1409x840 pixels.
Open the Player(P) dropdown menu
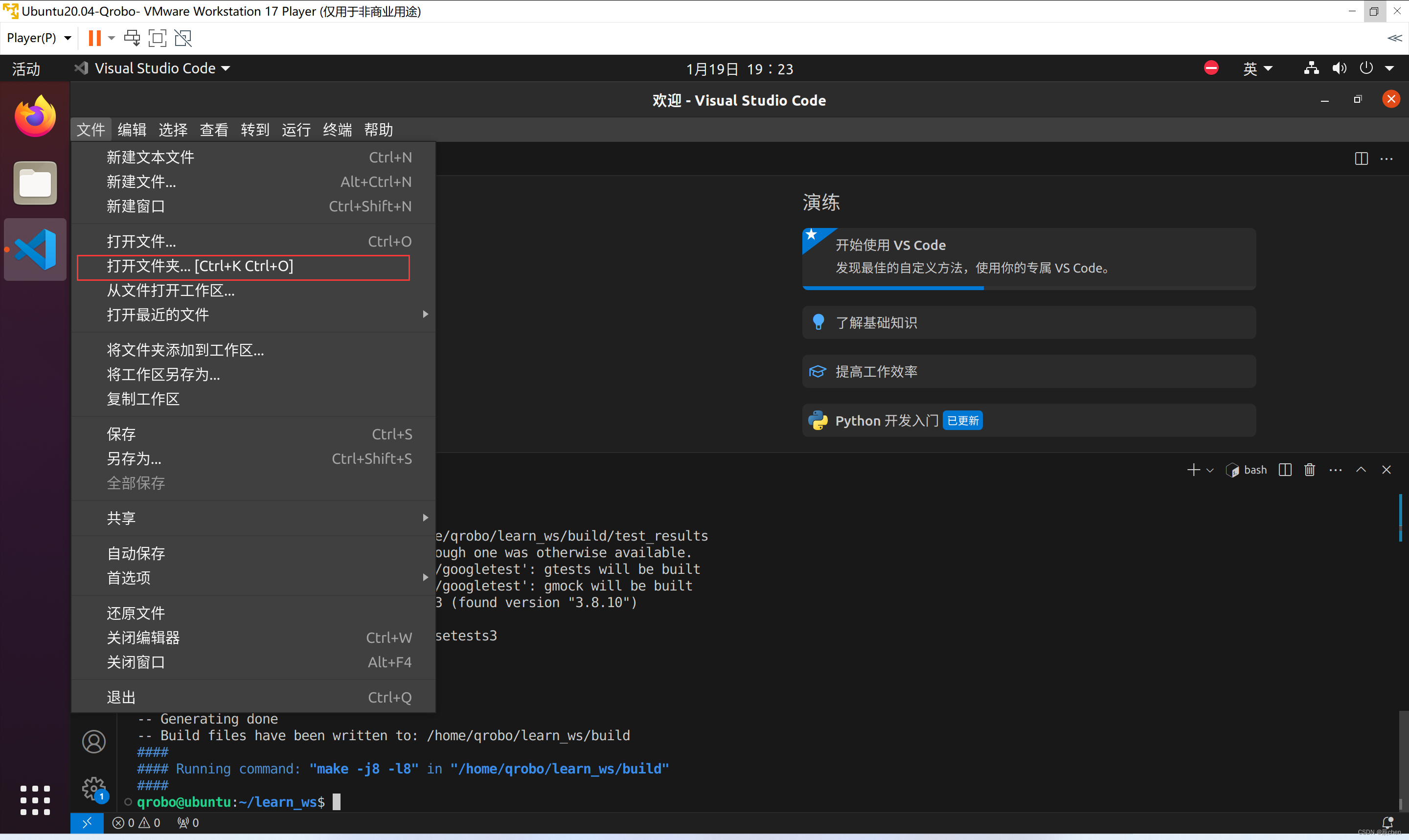tap(39, 38)
